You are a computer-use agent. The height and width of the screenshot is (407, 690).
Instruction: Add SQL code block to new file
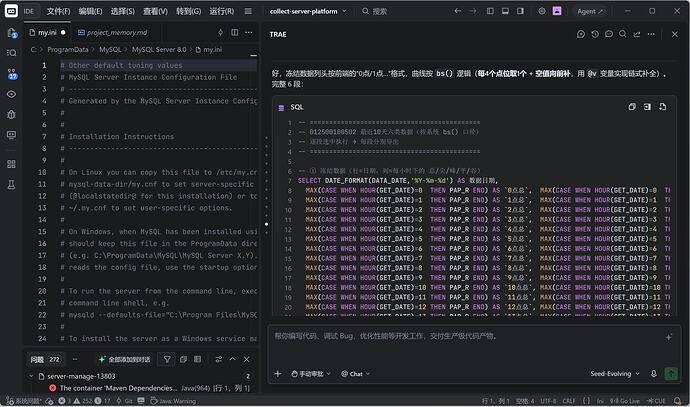pyautogui.click(x=663, y=107)
